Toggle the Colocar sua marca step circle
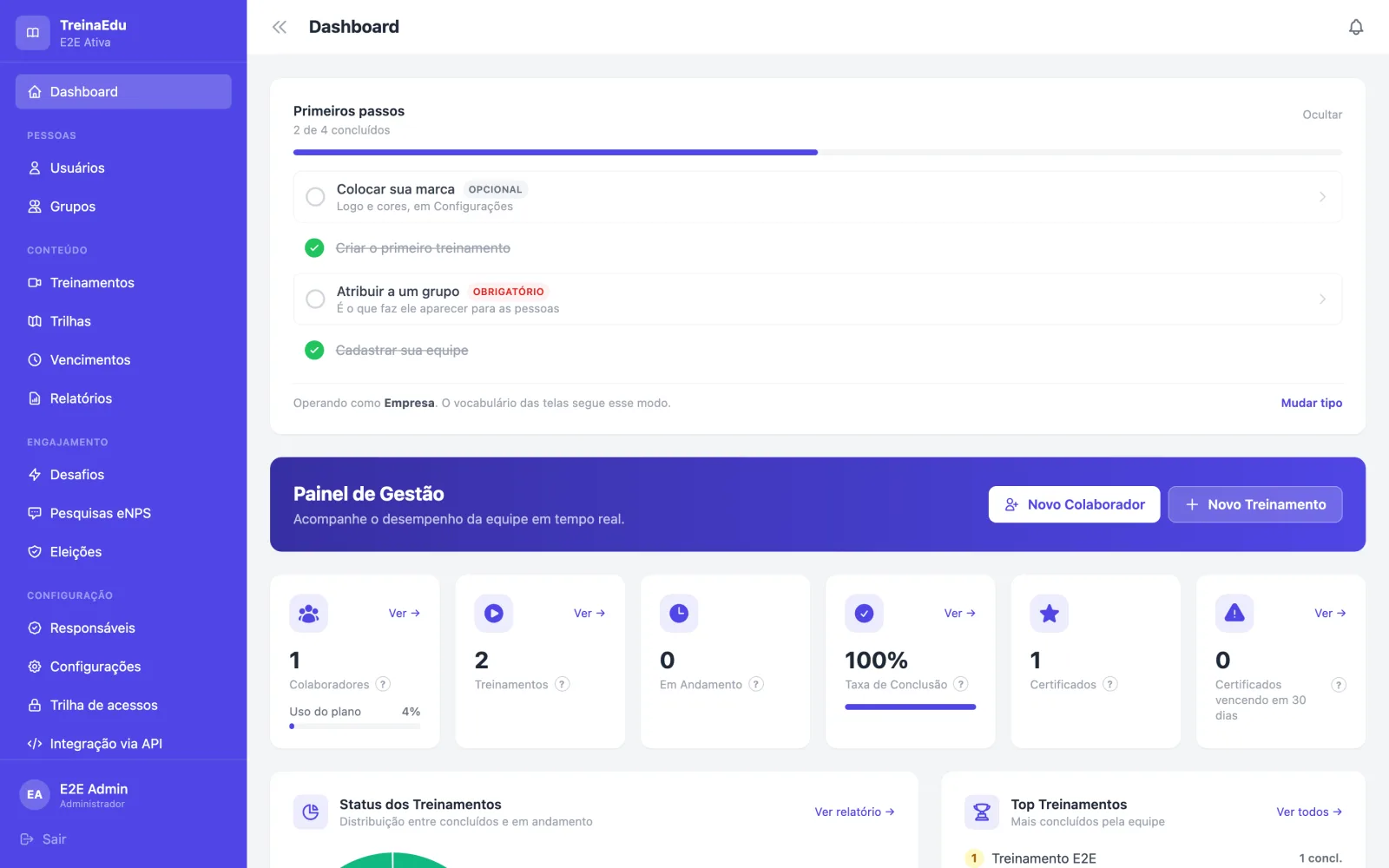 pyautogui.click(x=315, y=197)
